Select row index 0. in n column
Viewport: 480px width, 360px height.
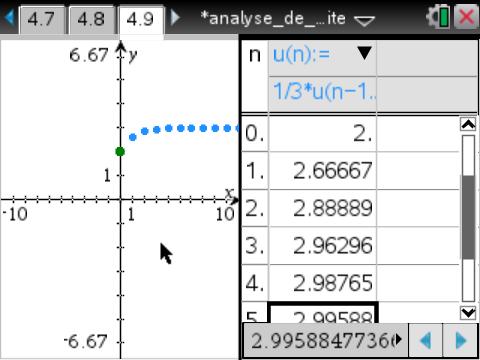(255, 133)
